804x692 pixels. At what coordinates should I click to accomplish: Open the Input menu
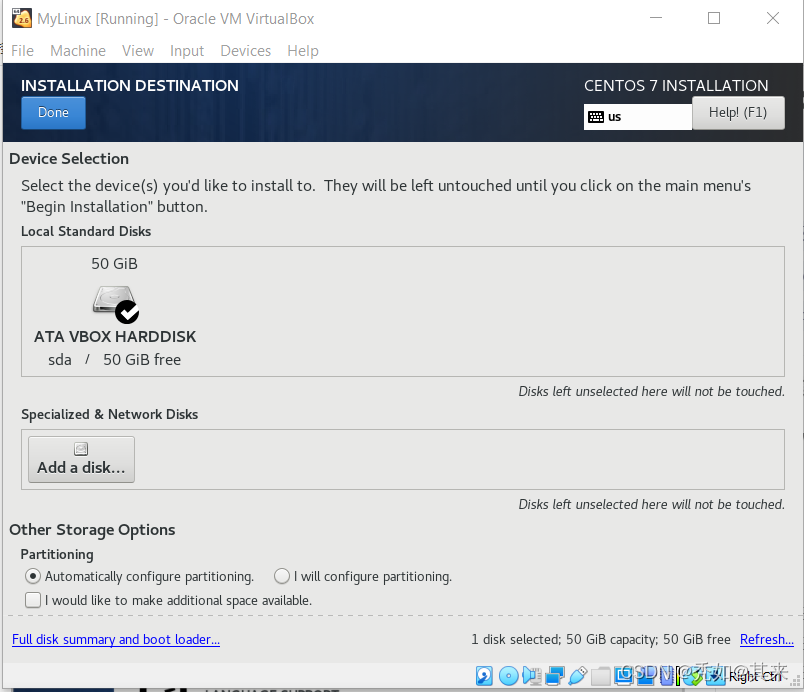click(187, 51)
